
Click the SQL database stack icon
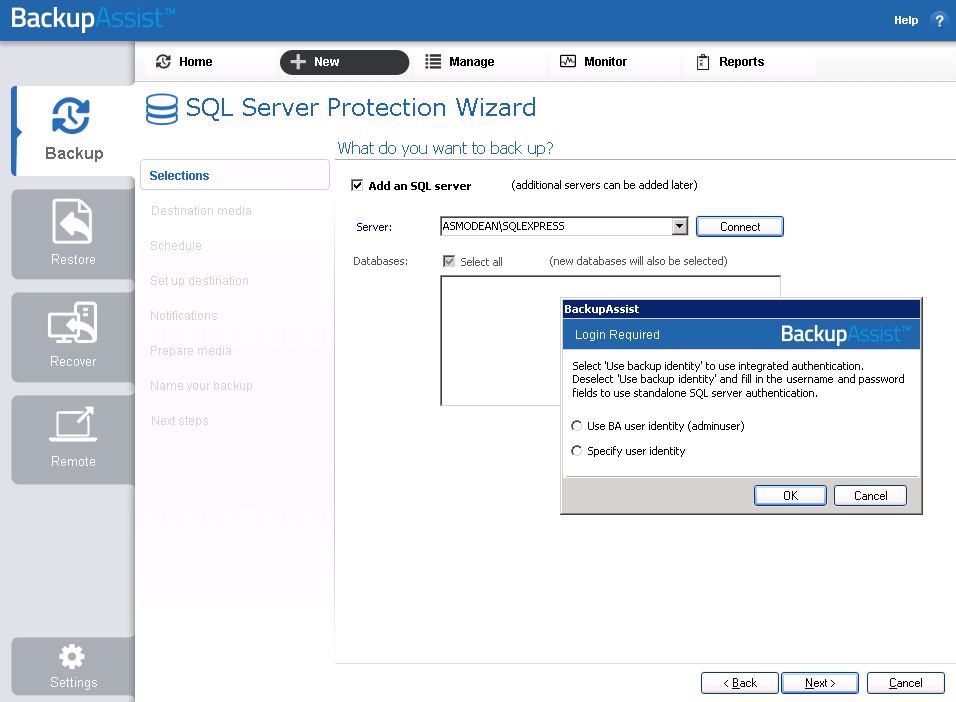click(162, 109)
